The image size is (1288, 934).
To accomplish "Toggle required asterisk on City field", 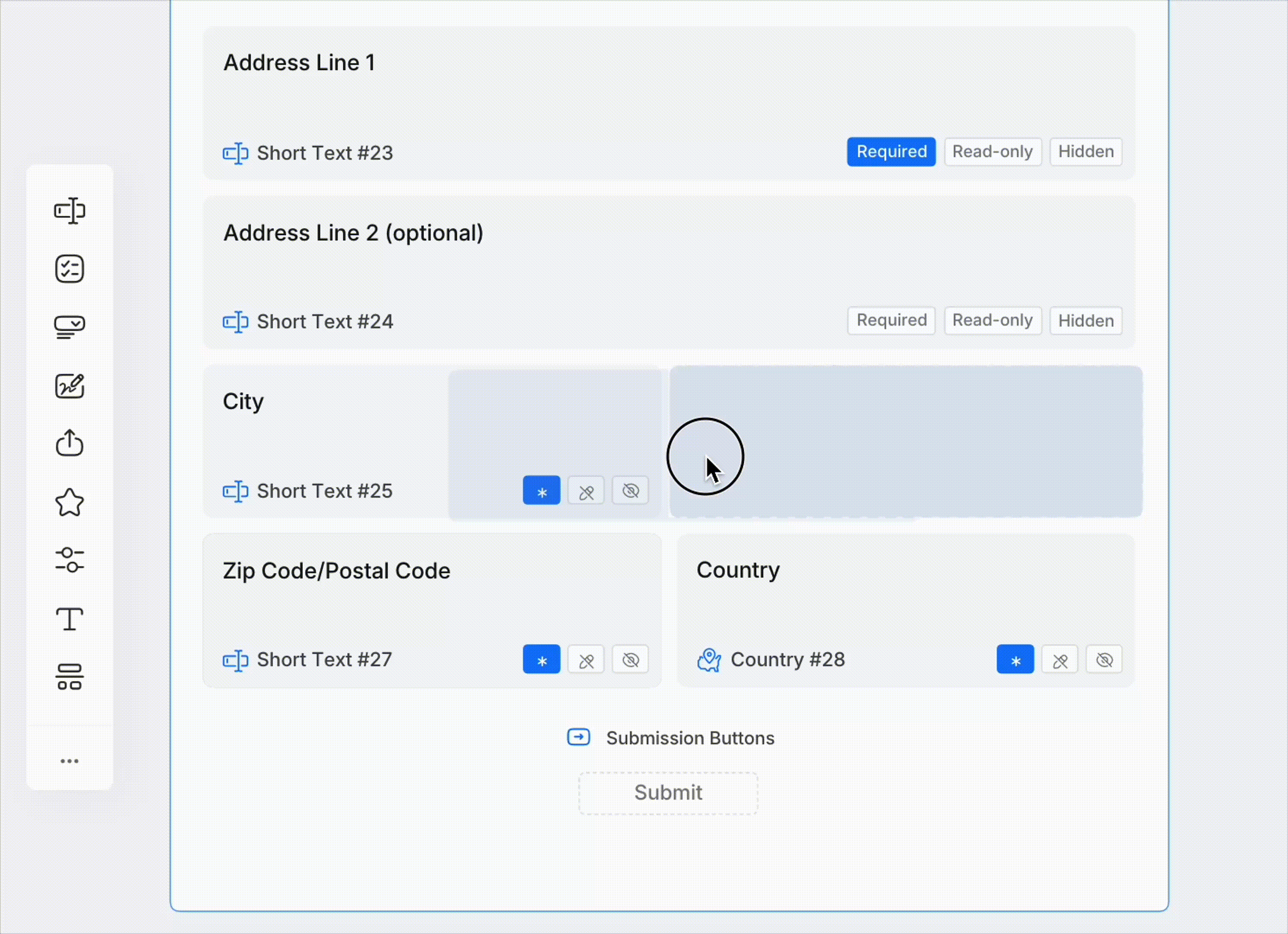I will point(541,491).
